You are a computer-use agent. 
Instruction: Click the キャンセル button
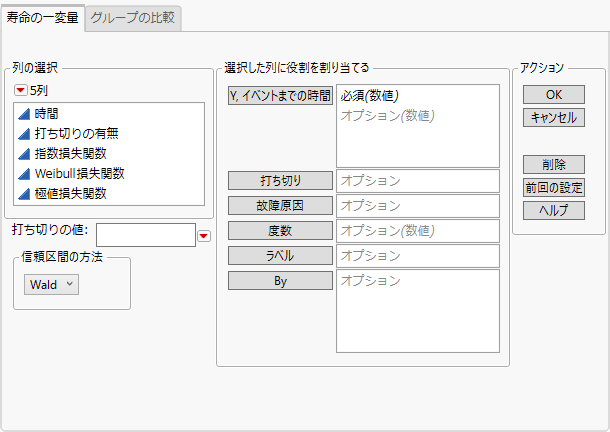(553, 117)
